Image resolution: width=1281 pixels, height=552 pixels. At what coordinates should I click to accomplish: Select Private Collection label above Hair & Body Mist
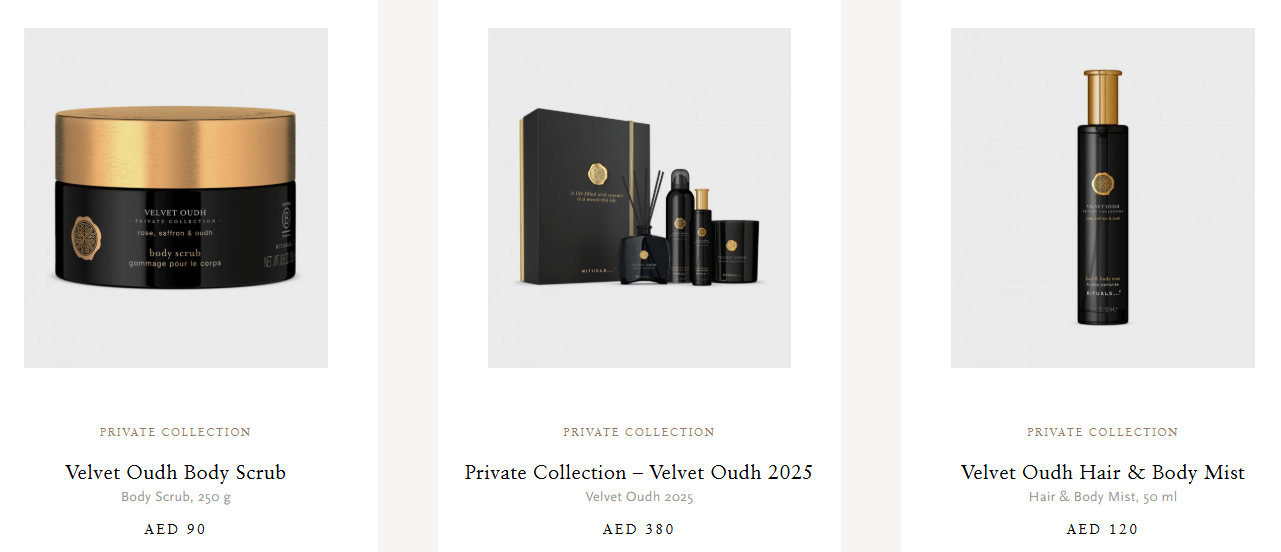1103,432
